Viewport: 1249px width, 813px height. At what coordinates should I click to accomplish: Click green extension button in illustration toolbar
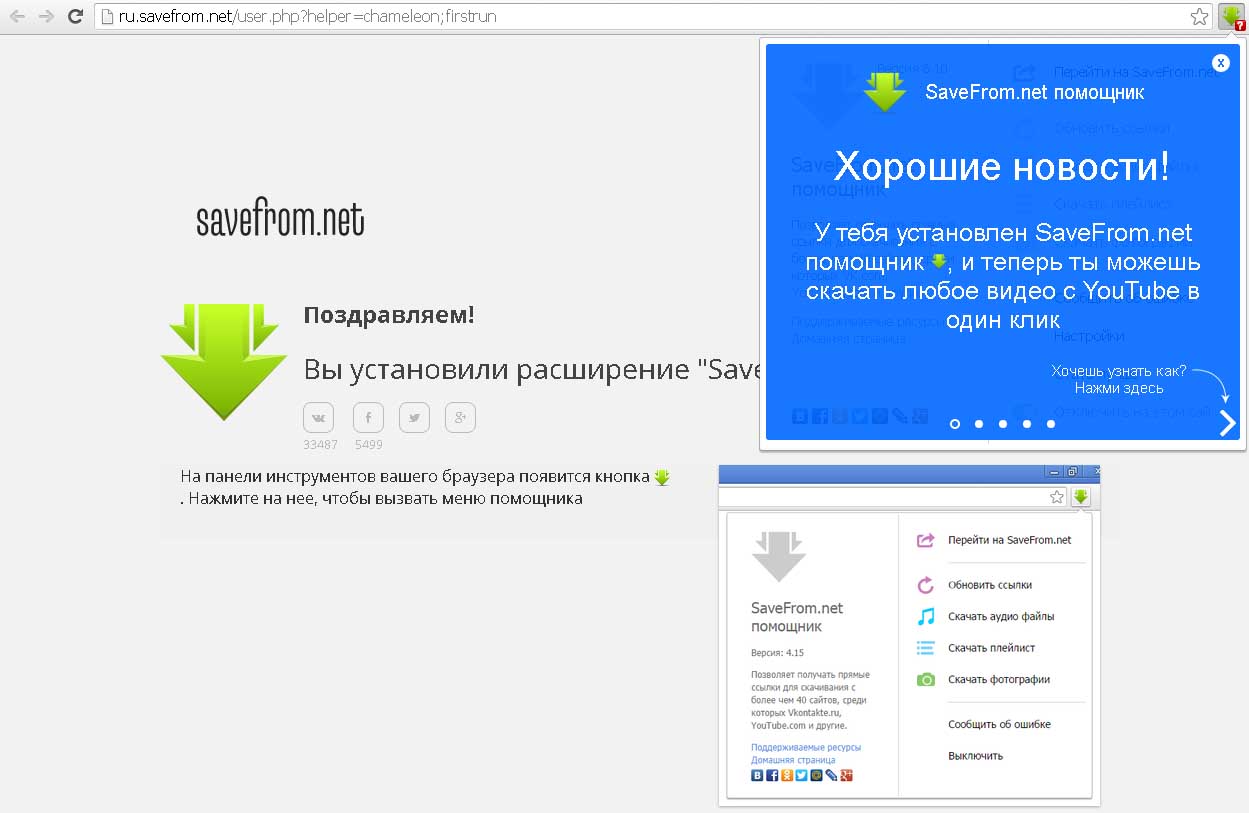(1080, 497)
